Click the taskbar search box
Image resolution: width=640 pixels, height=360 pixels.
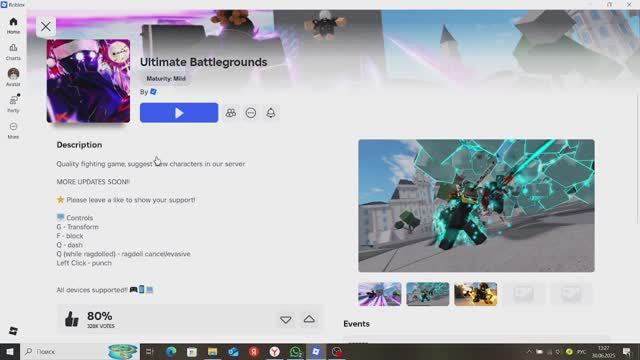[x=80, y=351]
